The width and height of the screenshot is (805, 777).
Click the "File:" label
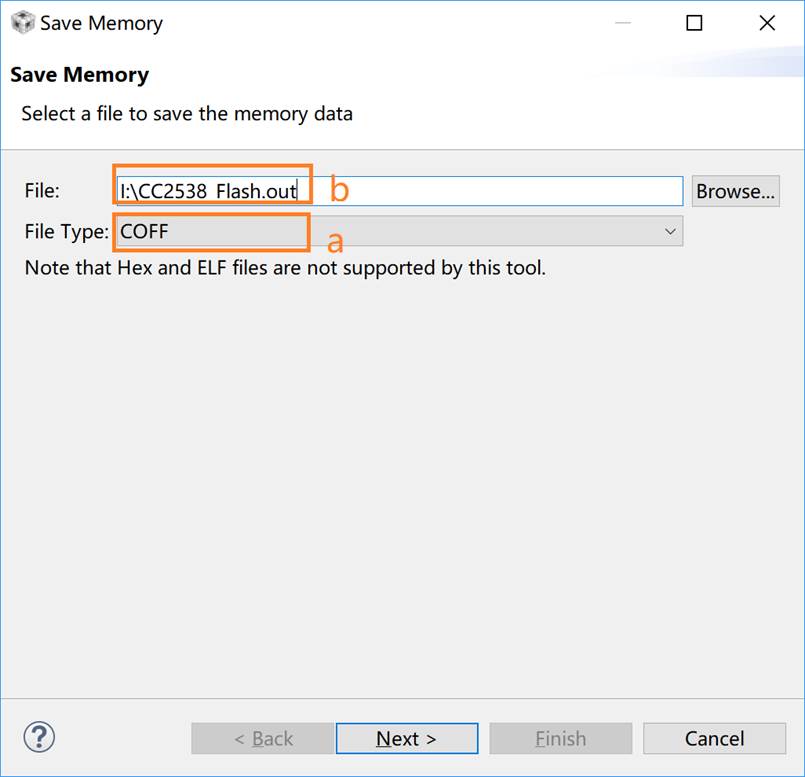point(43,191)
